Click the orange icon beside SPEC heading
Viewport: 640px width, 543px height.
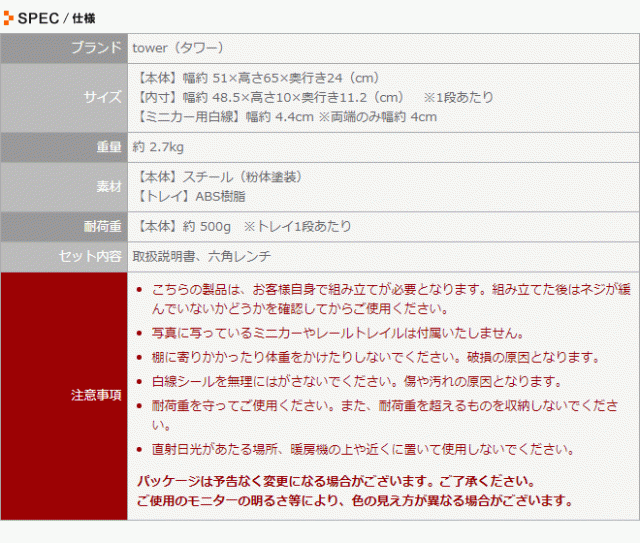pos(8,17)
